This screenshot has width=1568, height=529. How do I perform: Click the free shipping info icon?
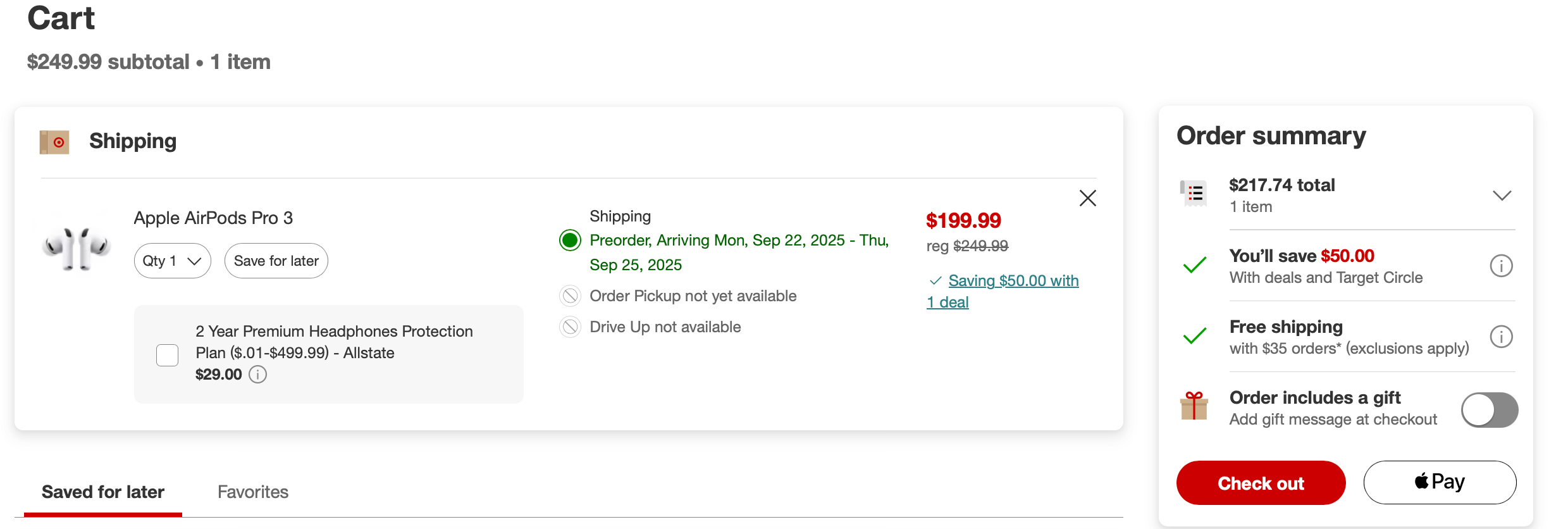tap(1501, 337)
